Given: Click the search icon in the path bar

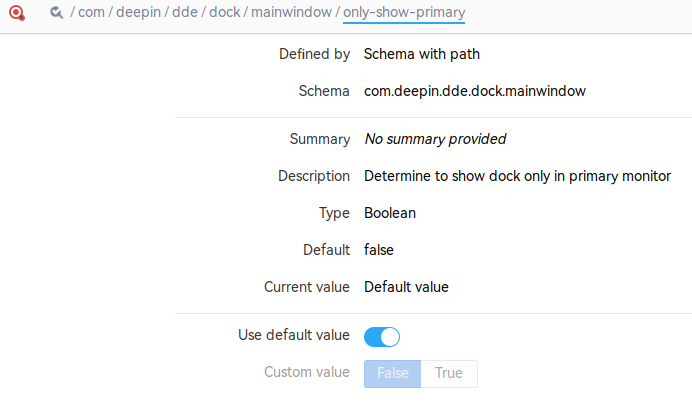Looking at the screenshot, I should pos(56,13).
